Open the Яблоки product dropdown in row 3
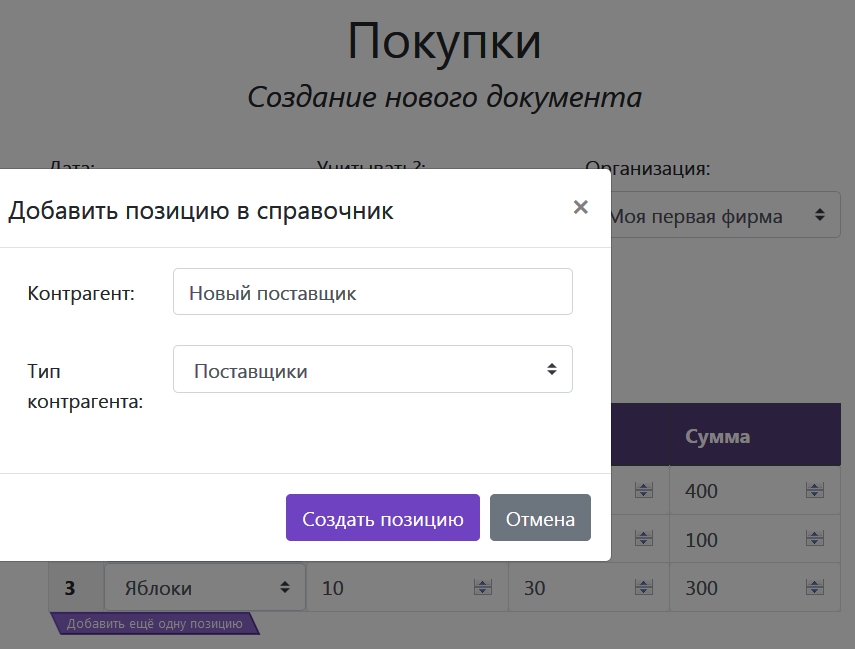Viewport: 855px width, 649px height. 205,588
